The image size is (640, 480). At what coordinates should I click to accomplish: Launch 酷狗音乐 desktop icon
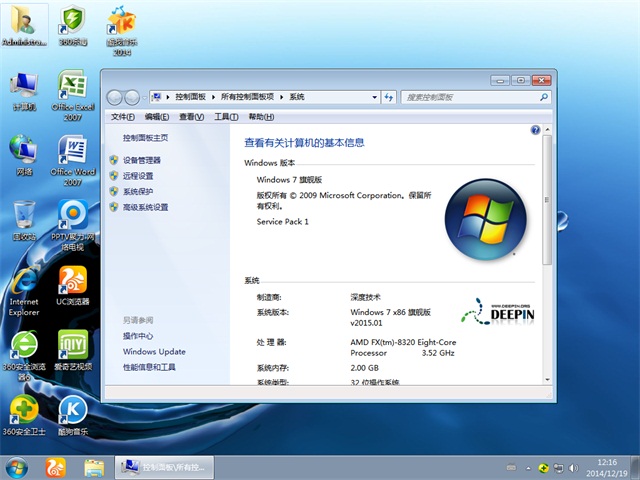tap(72, 415)
